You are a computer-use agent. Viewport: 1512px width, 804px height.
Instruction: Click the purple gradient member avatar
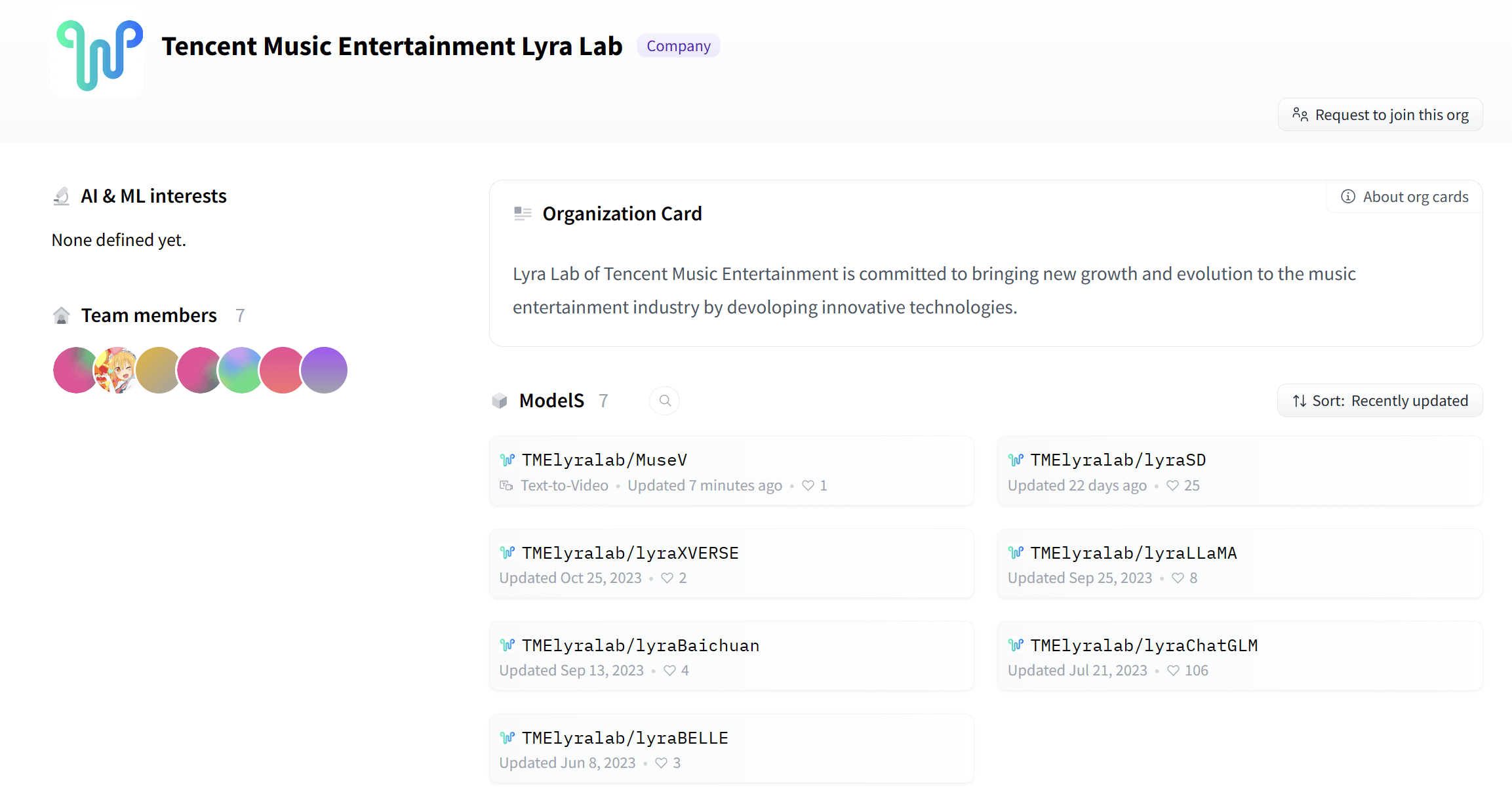coord(325,370)
